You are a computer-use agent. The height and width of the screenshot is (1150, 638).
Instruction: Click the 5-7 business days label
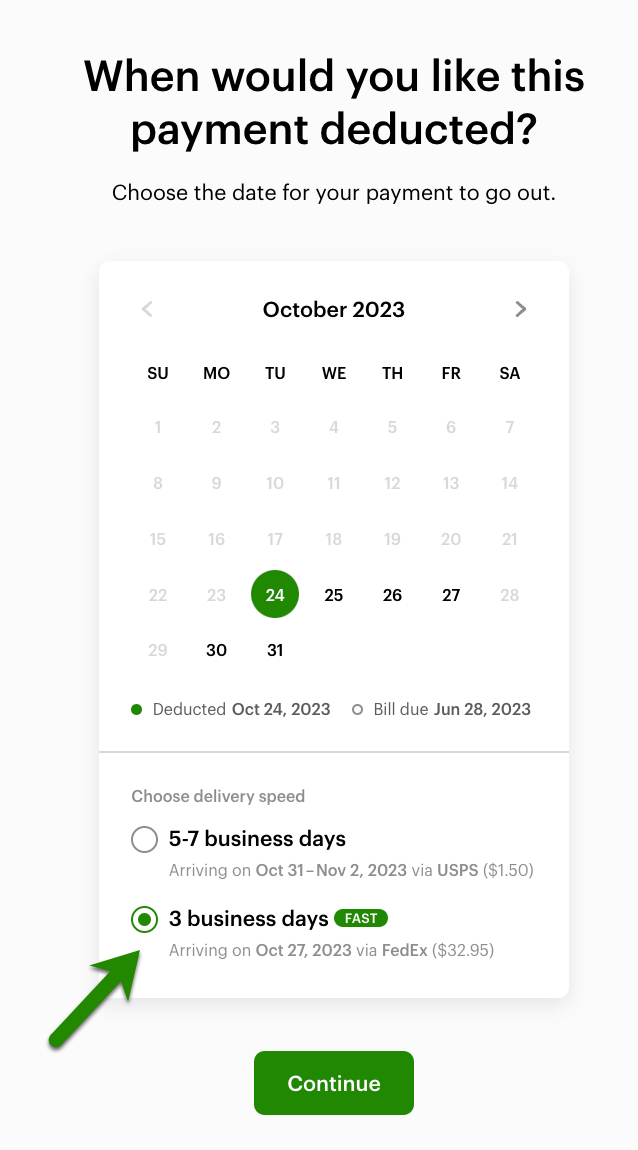pyautogui.click(x=258, y=839)
